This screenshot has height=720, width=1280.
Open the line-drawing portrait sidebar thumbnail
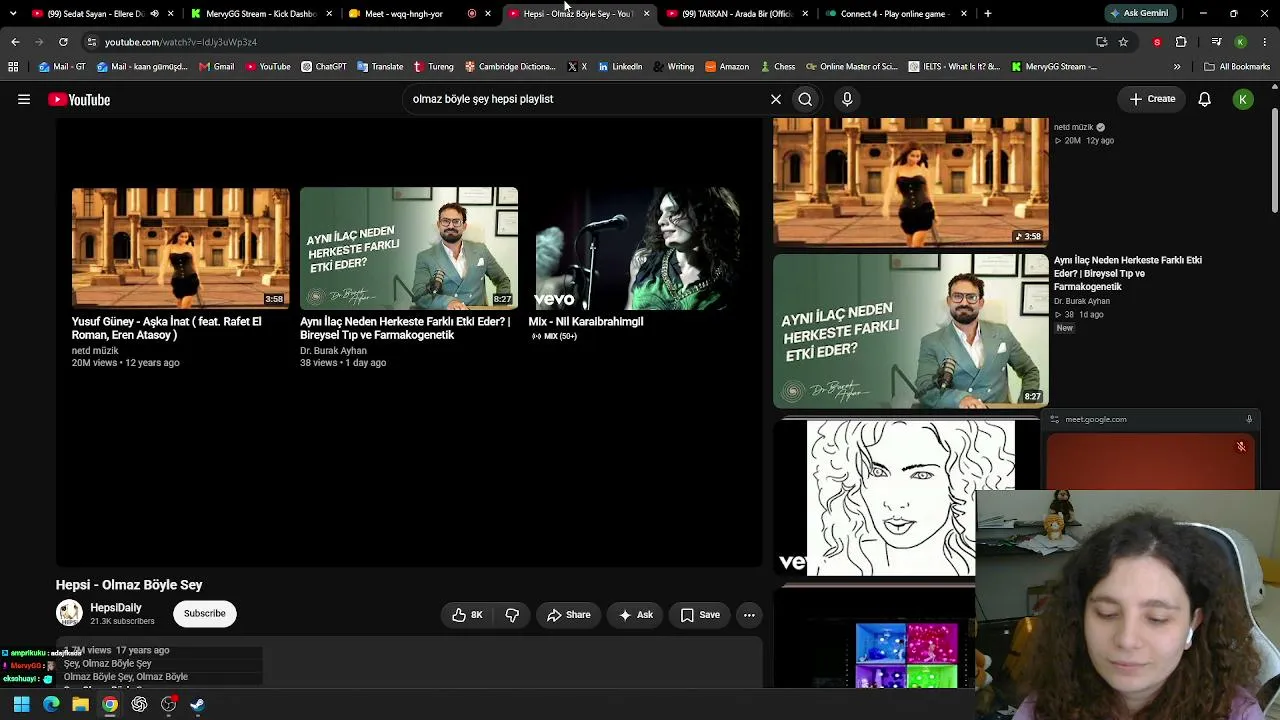(891, 498)
